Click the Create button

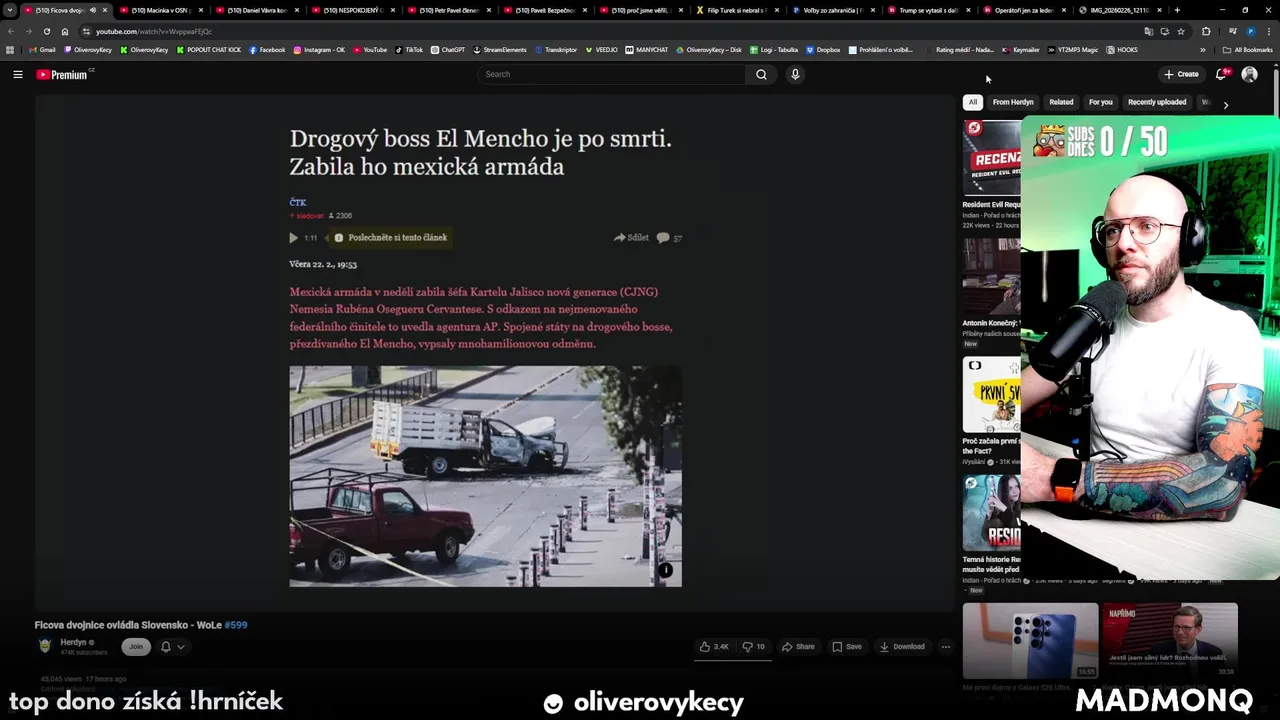coord(1181,74)
